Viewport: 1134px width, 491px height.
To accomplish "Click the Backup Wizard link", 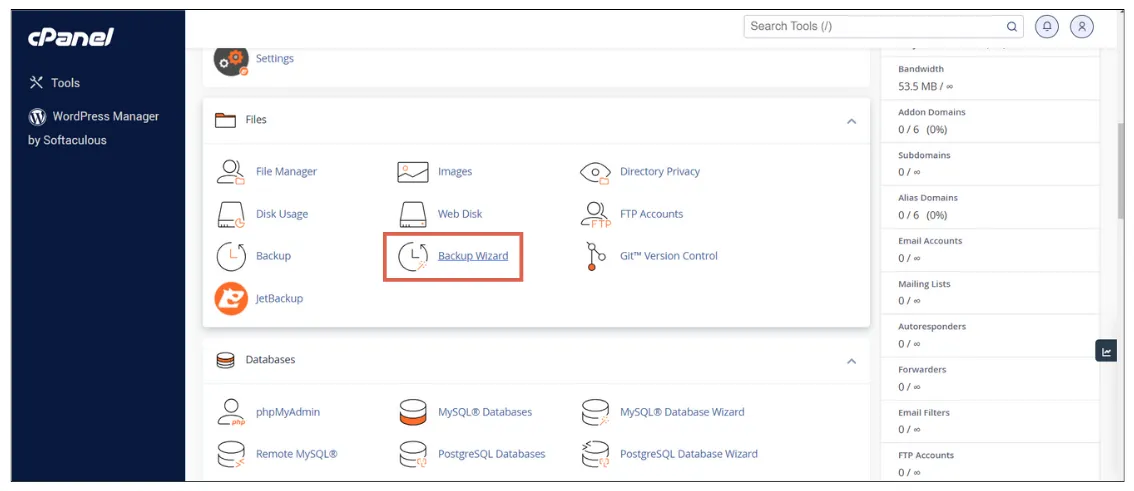I will (x=473, y=256).
